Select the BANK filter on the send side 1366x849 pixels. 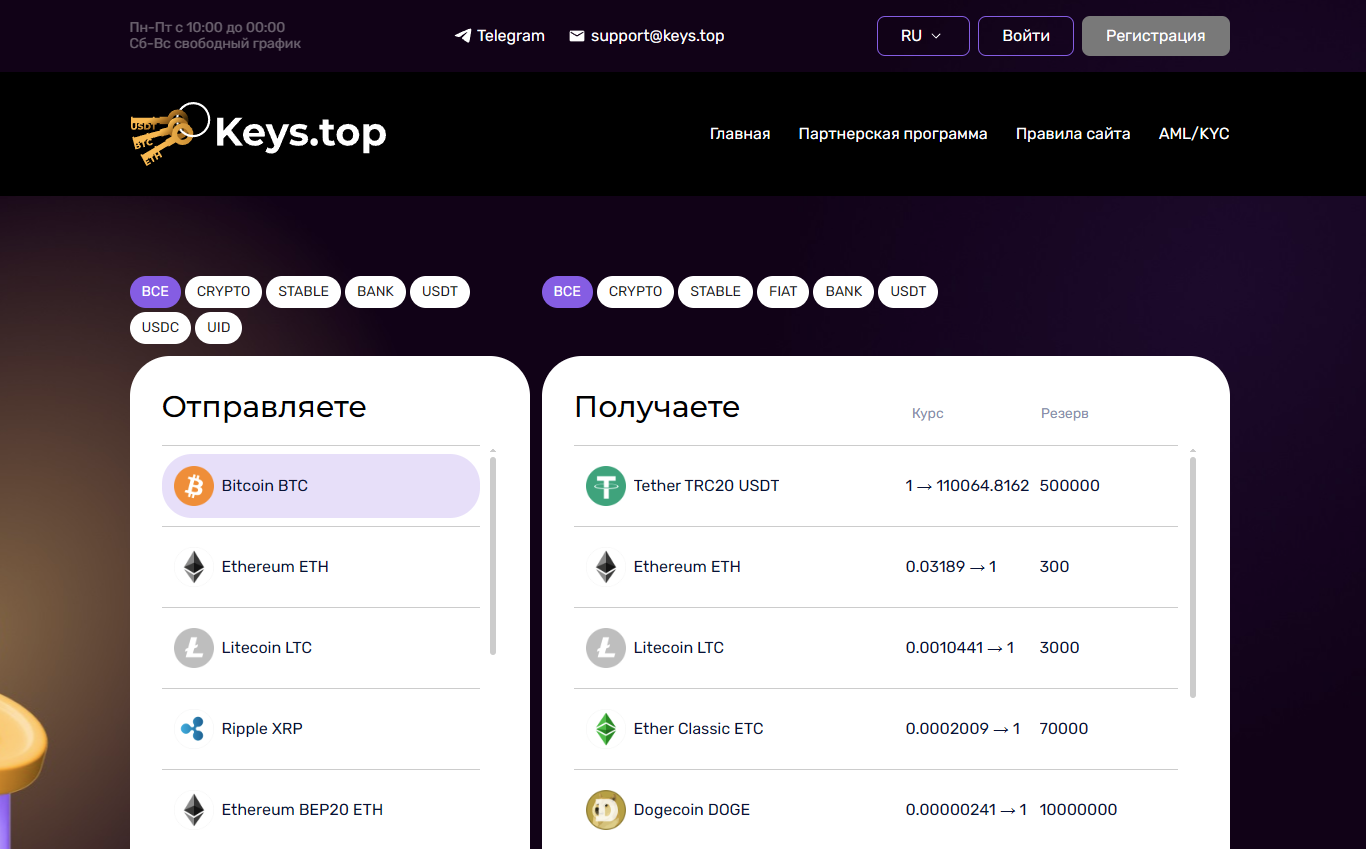point(376,292)
